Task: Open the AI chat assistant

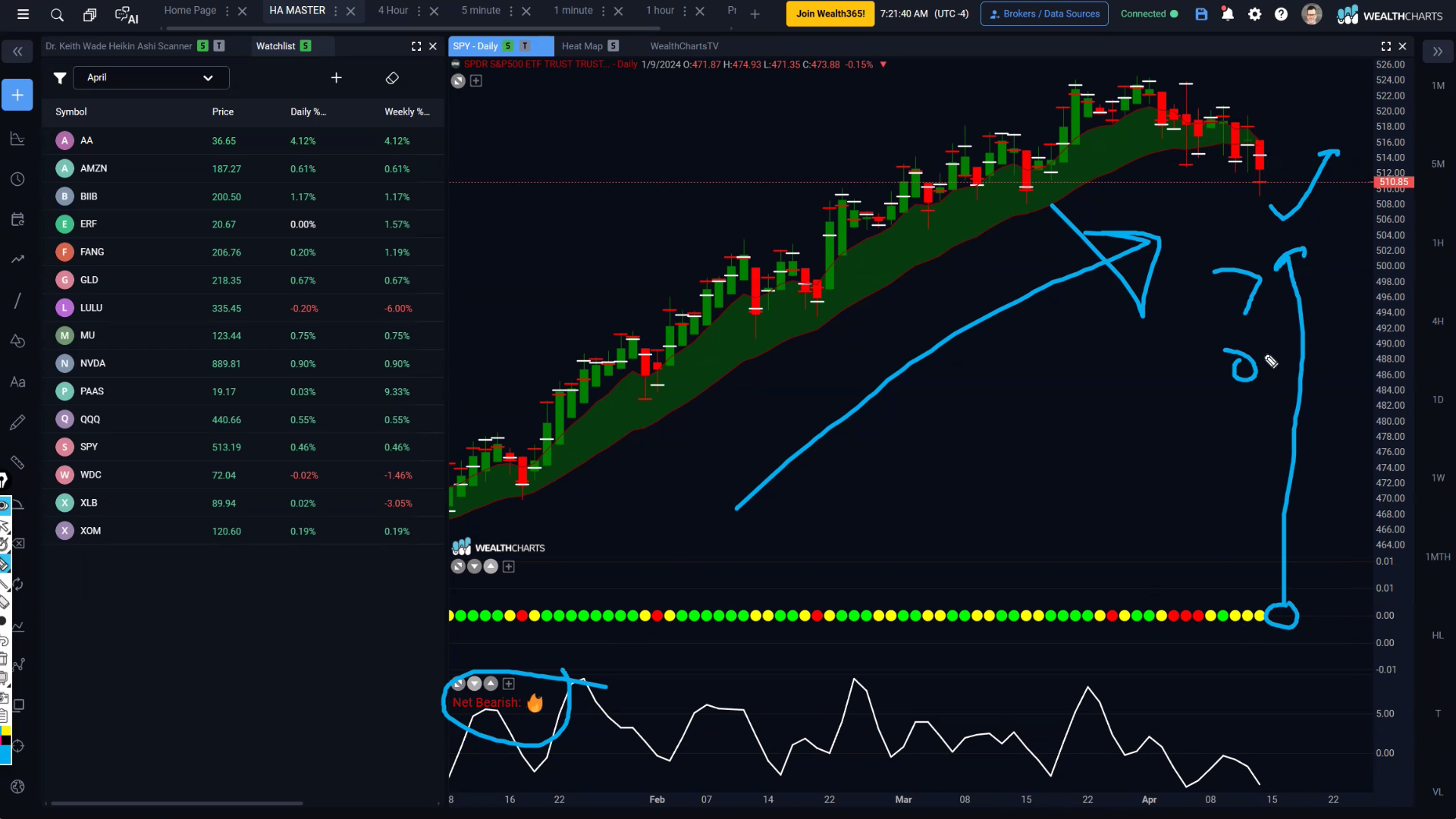Action: coord(126,14)
